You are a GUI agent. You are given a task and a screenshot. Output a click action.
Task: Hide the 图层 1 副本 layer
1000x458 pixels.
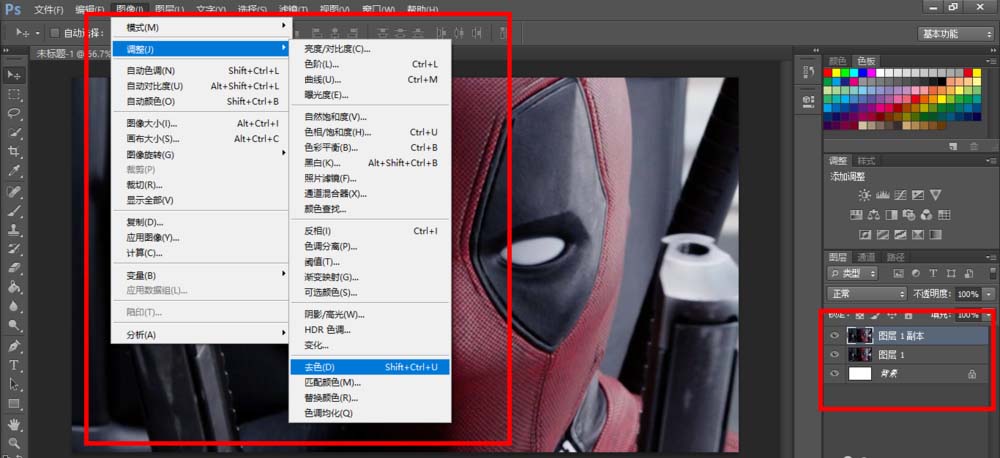[x=834, y=336]
